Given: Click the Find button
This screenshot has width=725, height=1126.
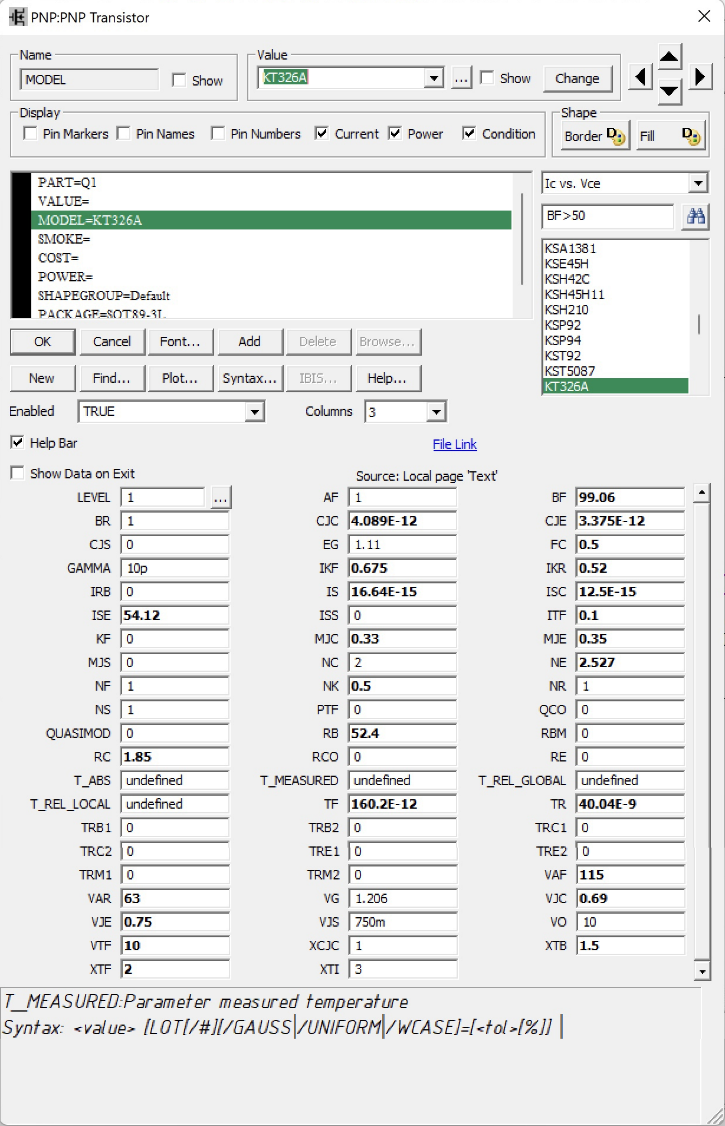Looking at the screenshot, I should [x=112, y=378].
